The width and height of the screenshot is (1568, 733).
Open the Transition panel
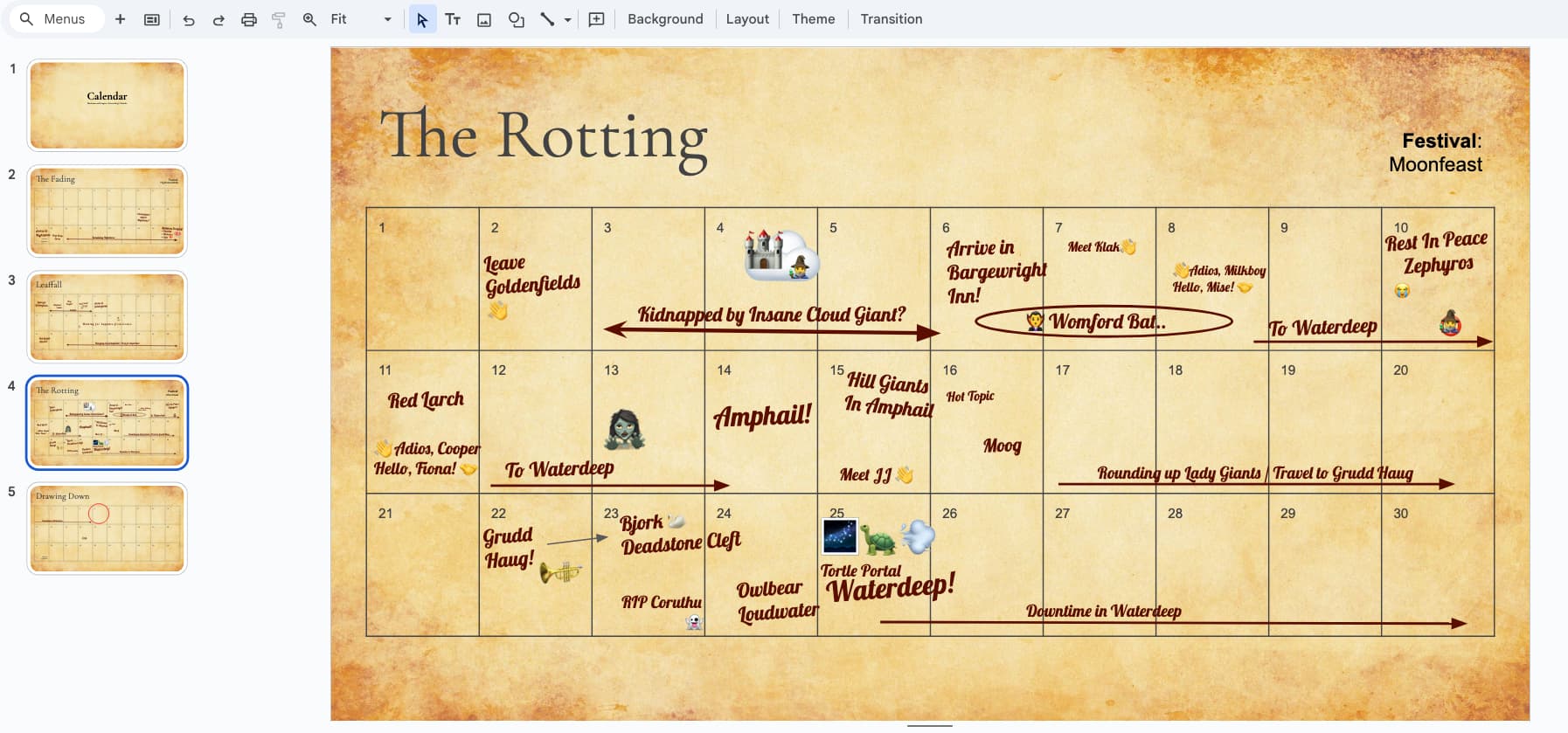892,19
